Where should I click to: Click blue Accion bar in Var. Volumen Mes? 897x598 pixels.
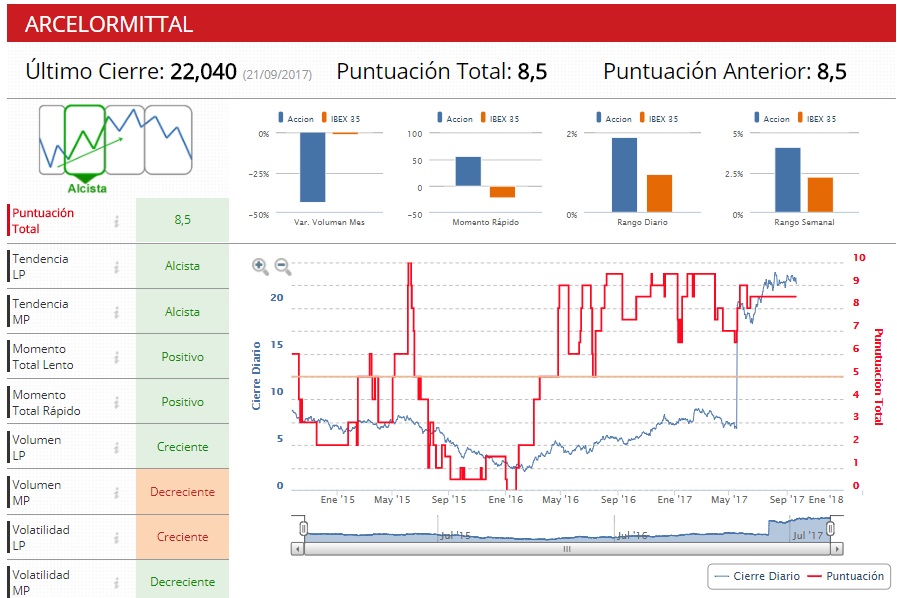[x=312, y=167]
